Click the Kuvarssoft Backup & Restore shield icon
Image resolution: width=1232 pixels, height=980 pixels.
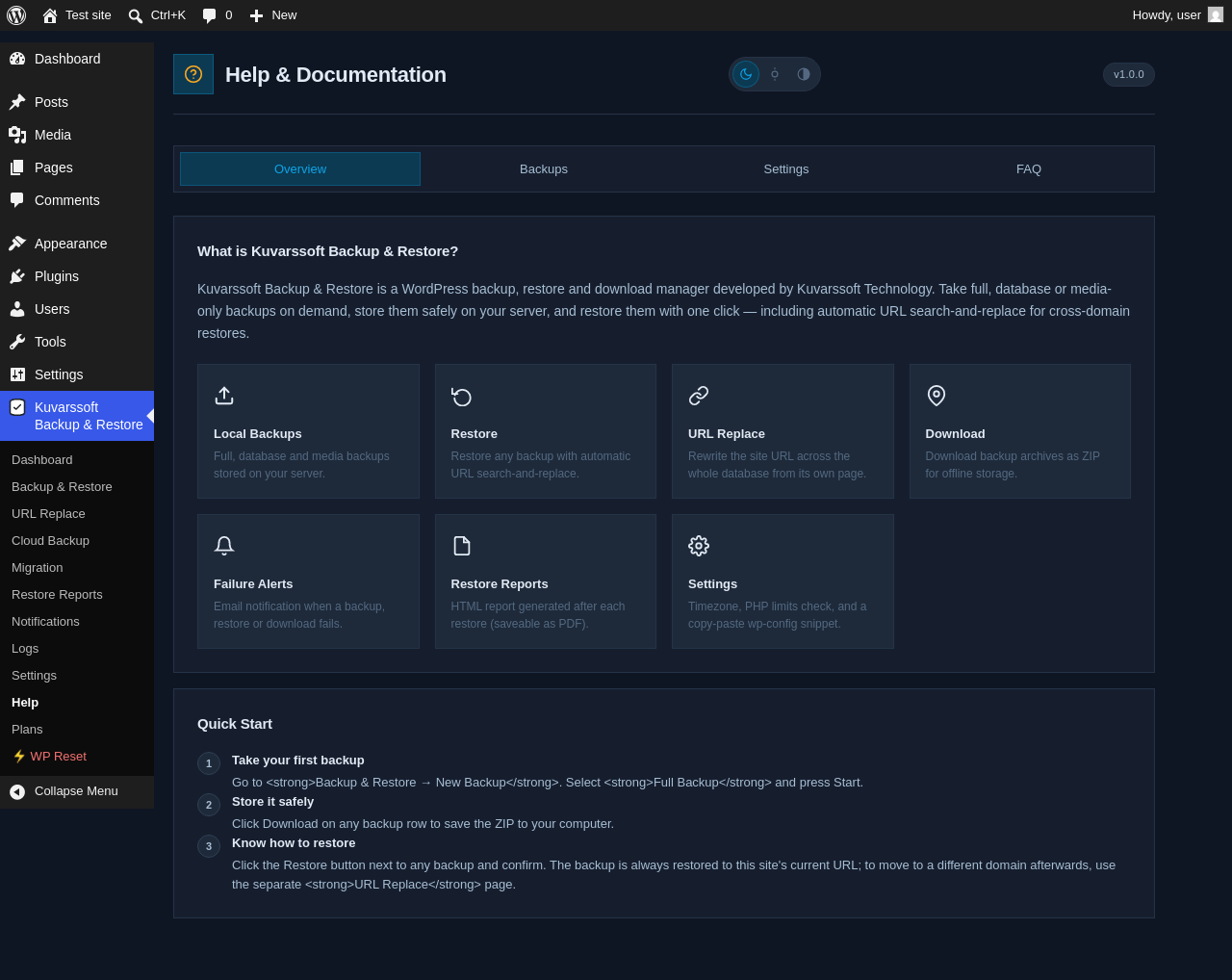[17, 407]
